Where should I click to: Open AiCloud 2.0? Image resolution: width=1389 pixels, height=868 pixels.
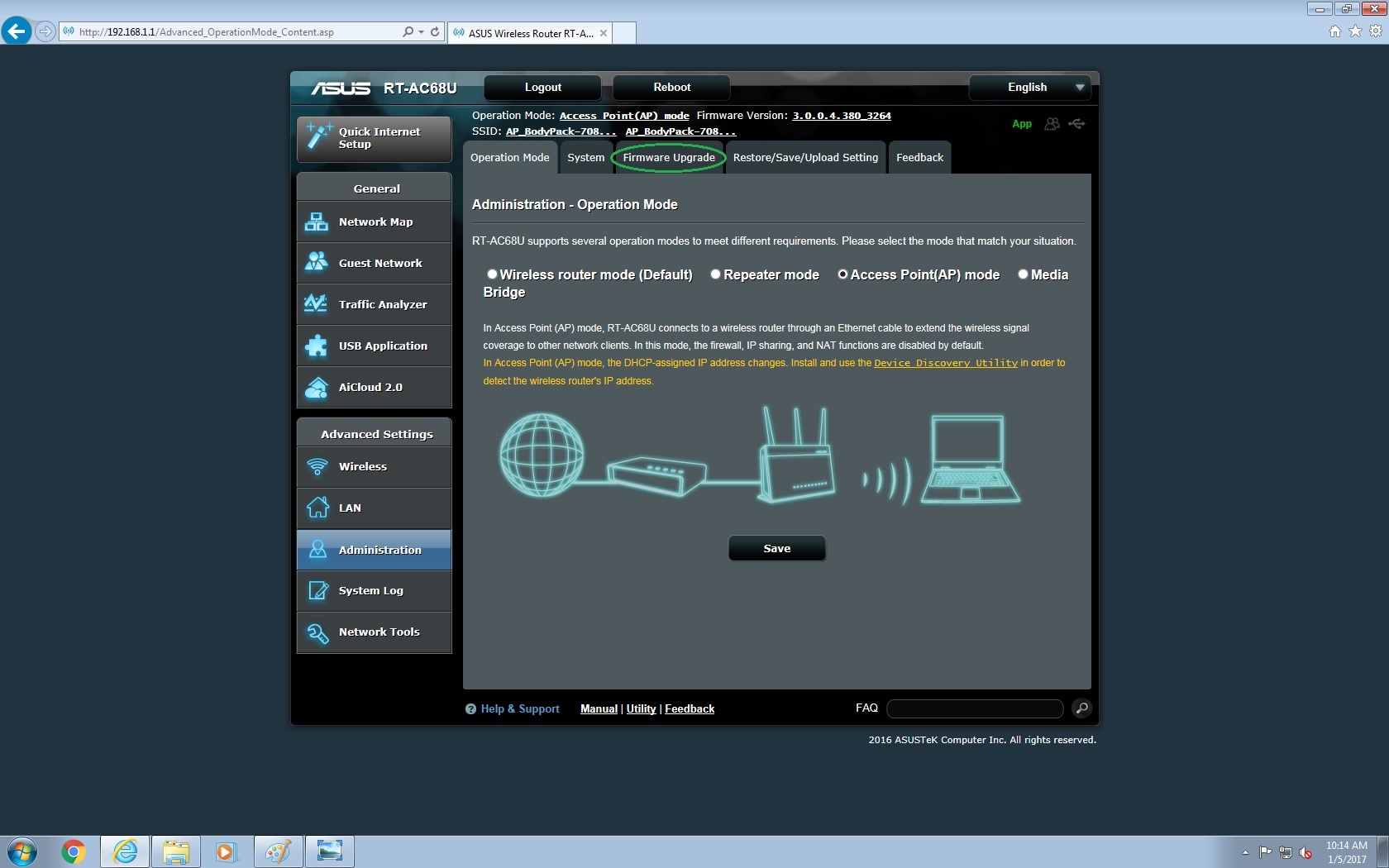point(374,387)
